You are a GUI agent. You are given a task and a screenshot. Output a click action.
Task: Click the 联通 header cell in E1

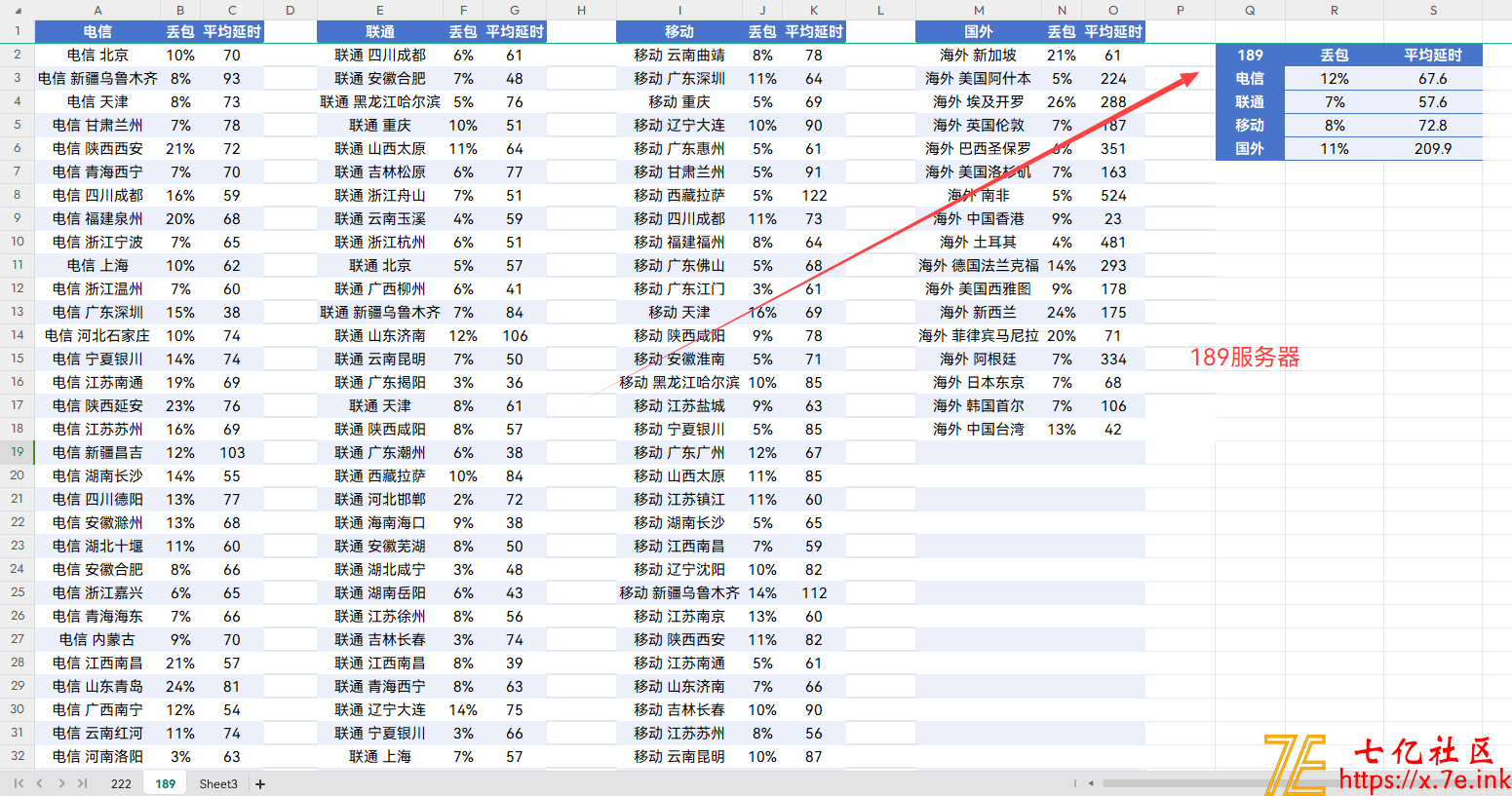click(x=380, y=31)
